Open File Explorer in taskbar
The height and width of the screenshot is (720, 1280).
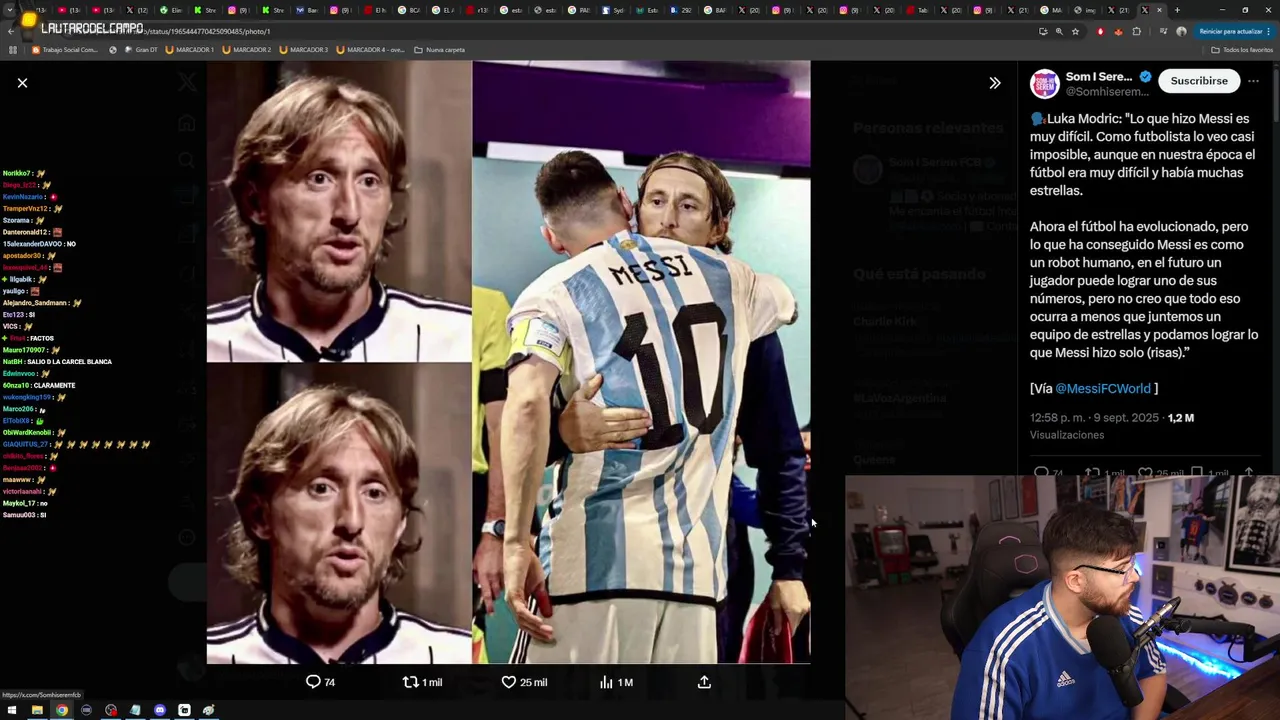37,710
